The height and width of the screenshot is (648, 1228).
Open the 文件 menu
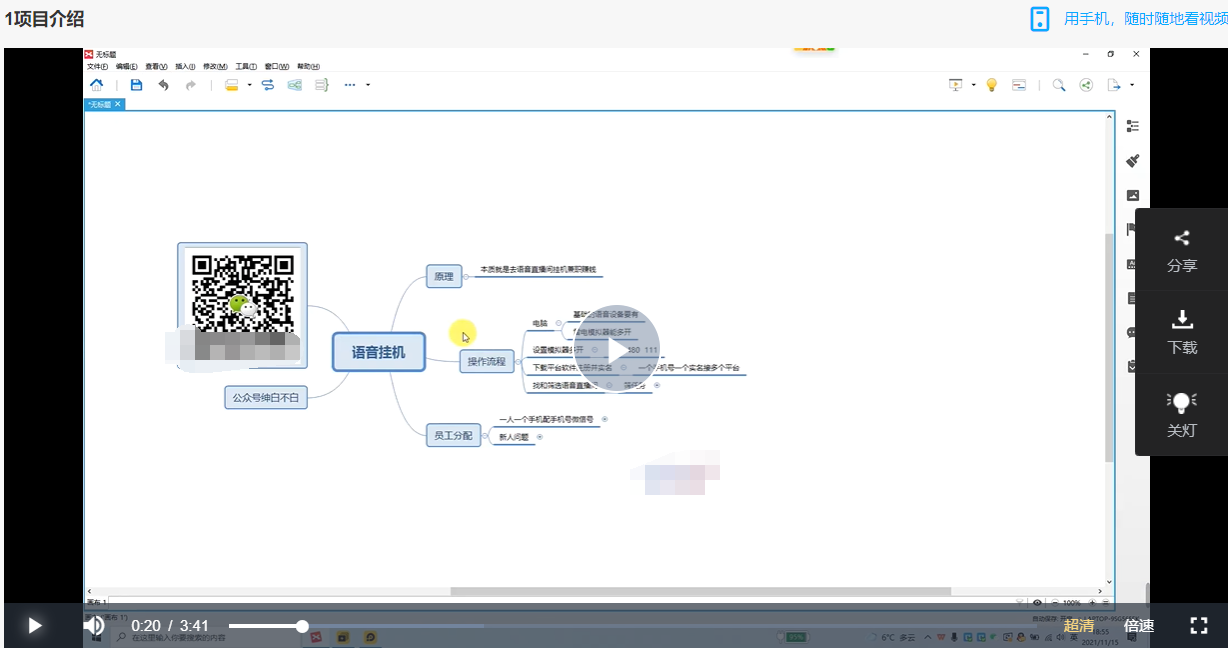(97, 67)
